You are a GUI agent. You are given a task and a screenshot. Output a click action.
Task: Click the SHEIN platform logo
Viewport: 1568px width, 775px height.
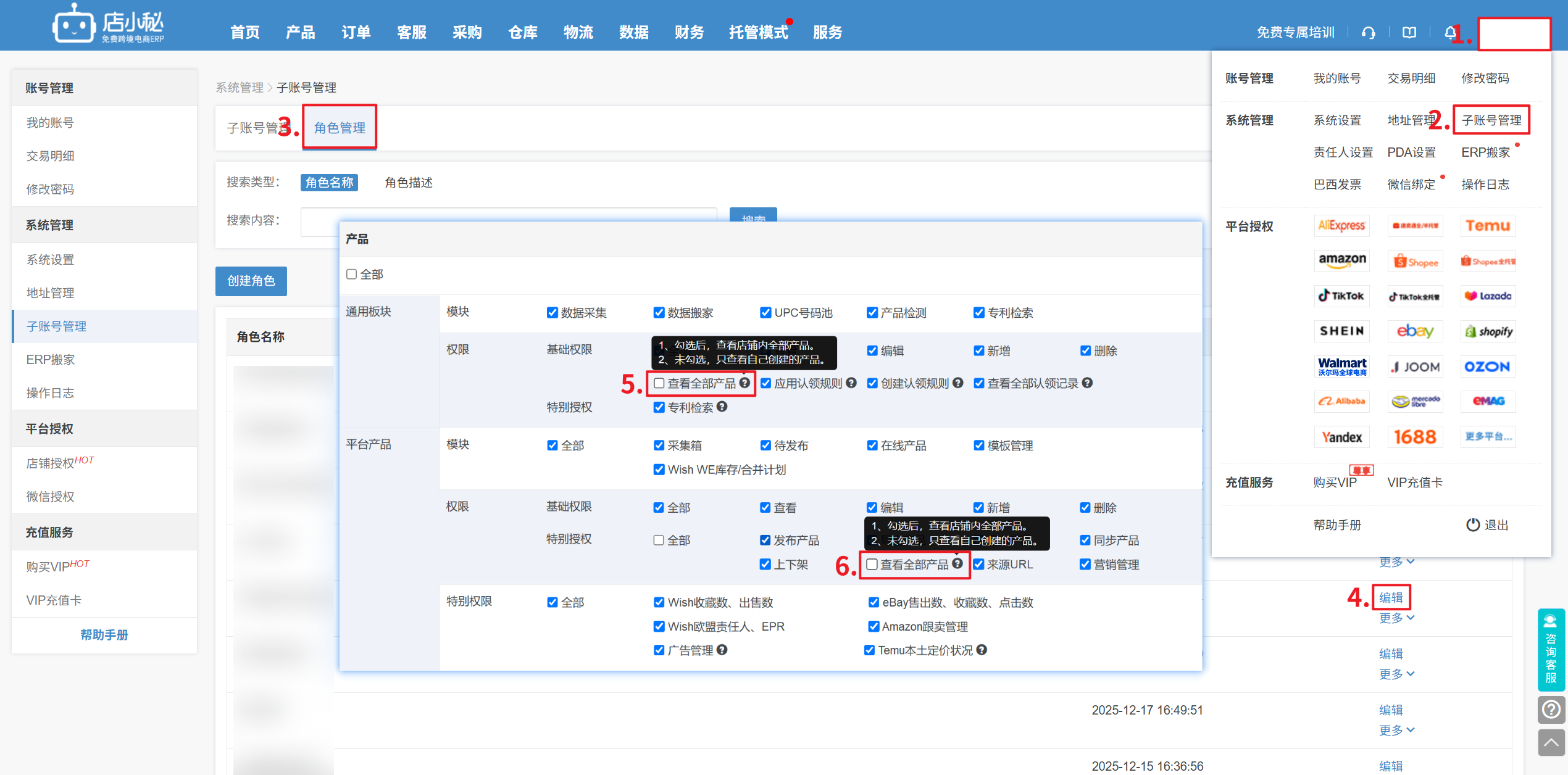coord(1342,331)
